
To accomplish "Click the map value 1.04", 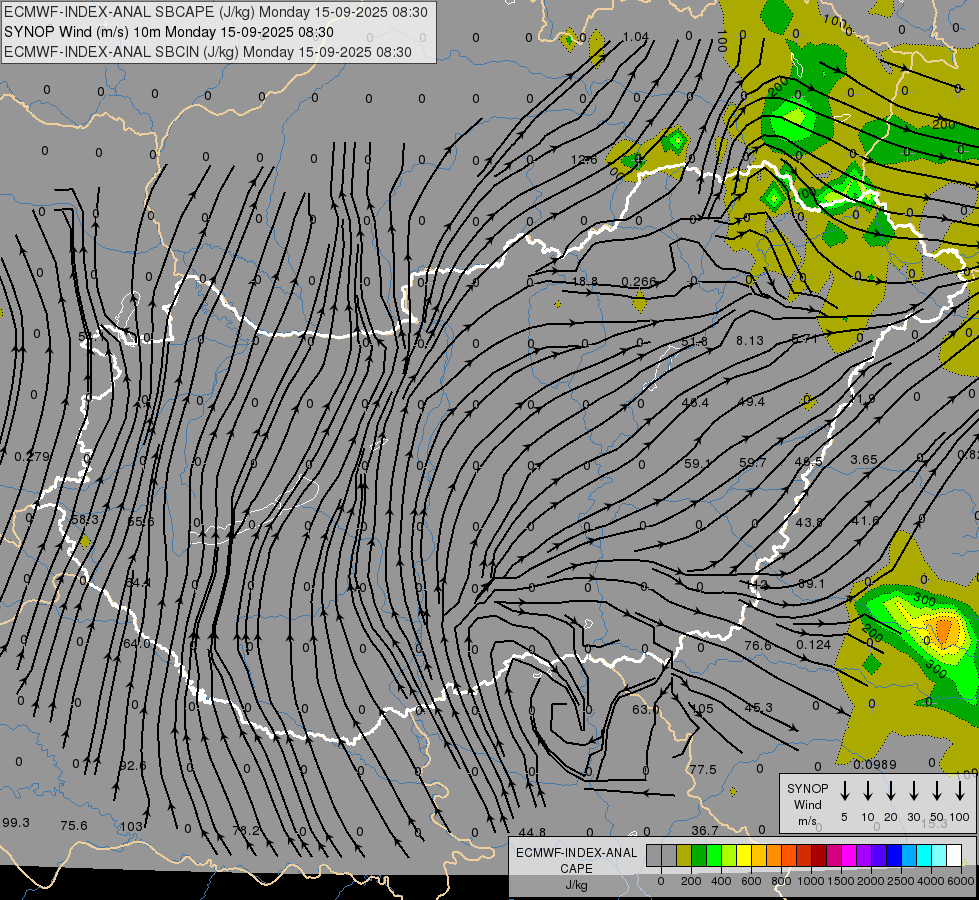I will pyautogui.click(x=636, y=37).
